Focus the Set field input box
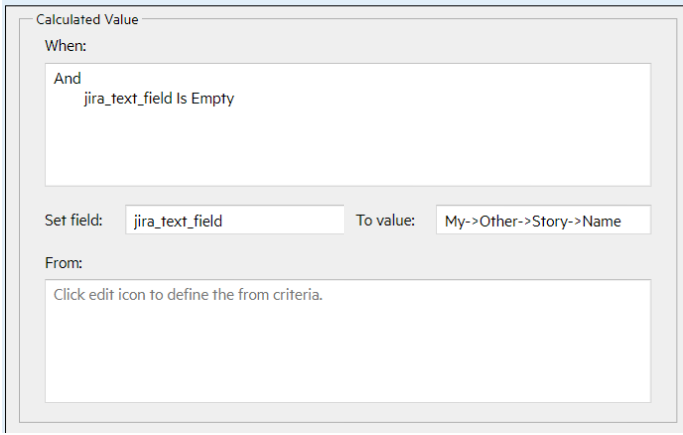 [234, 221]
